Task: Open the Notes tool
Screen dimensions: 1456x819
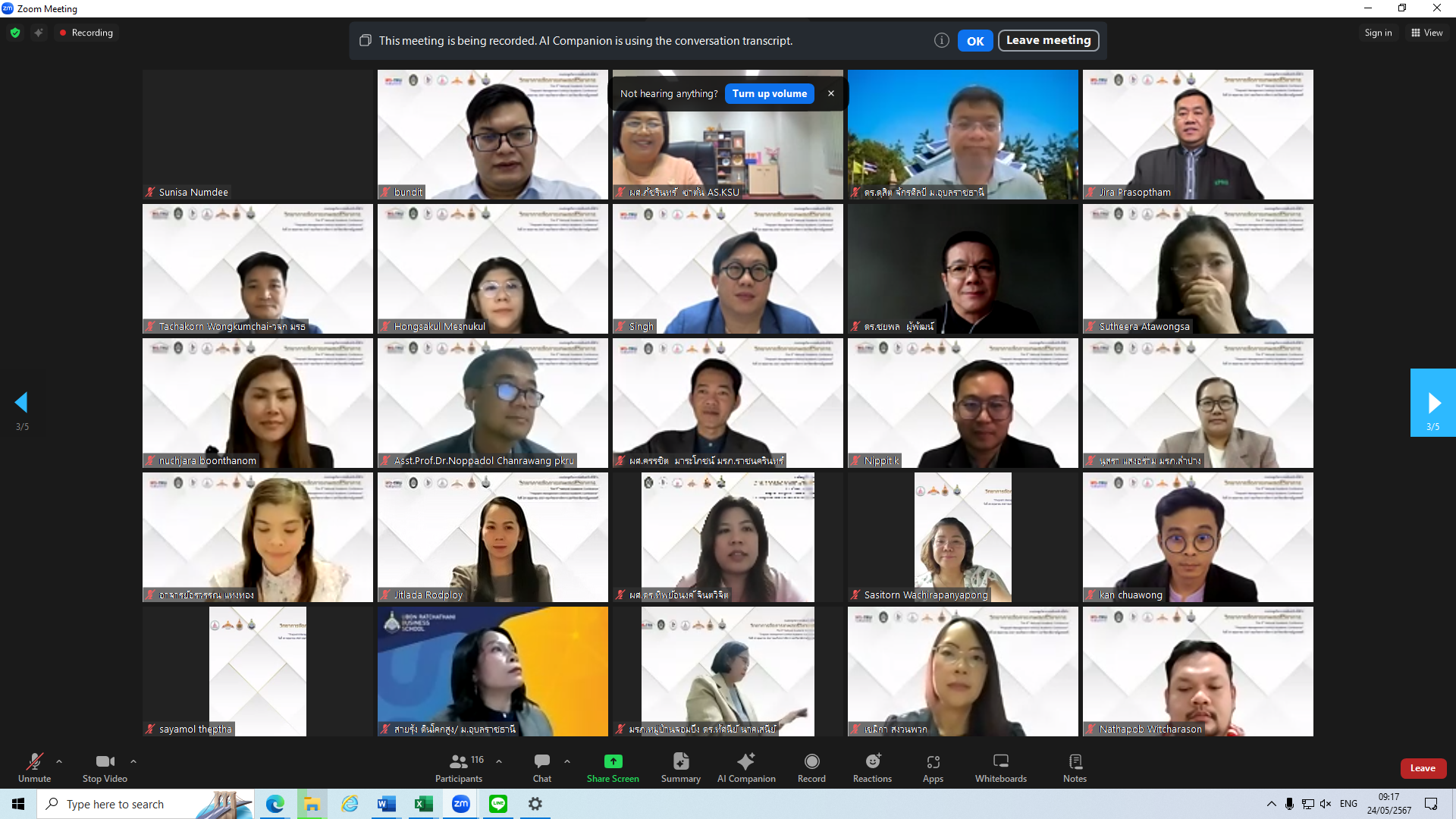Action: [x=1075, y=767]
